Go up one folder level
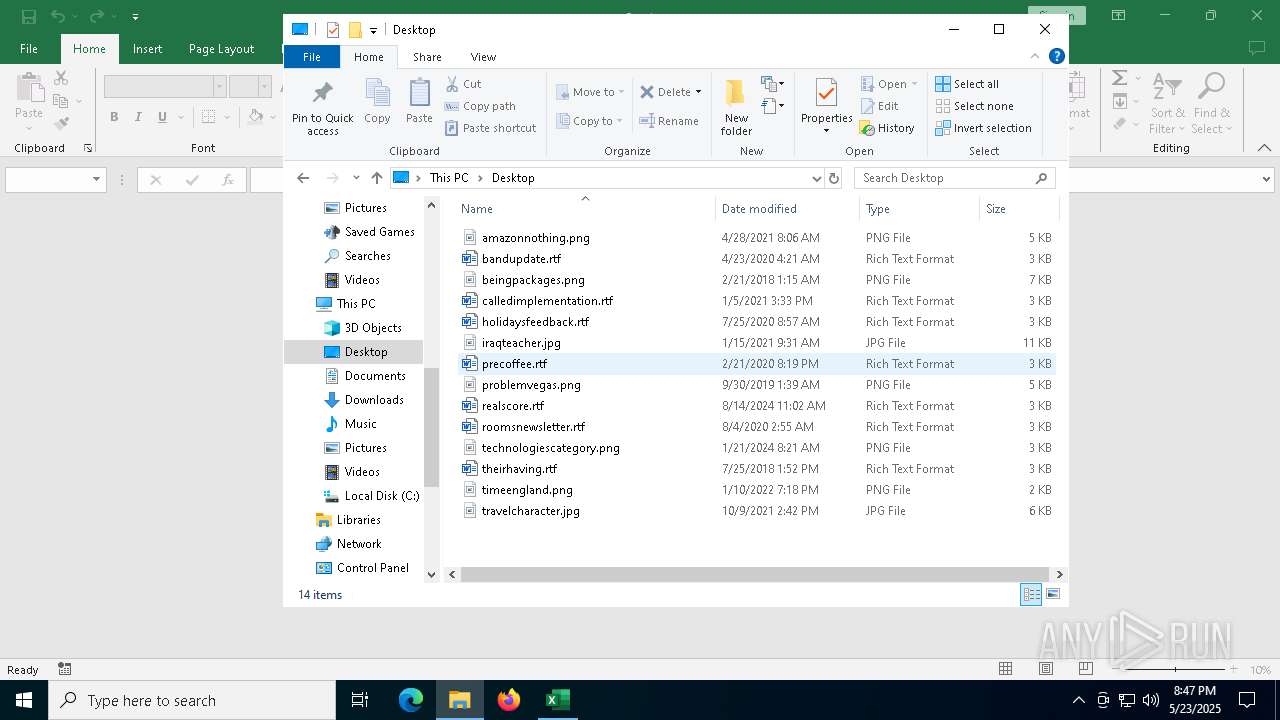Image resolution: width=1280 pixels, height=720 pixels. tap(376, 178)
